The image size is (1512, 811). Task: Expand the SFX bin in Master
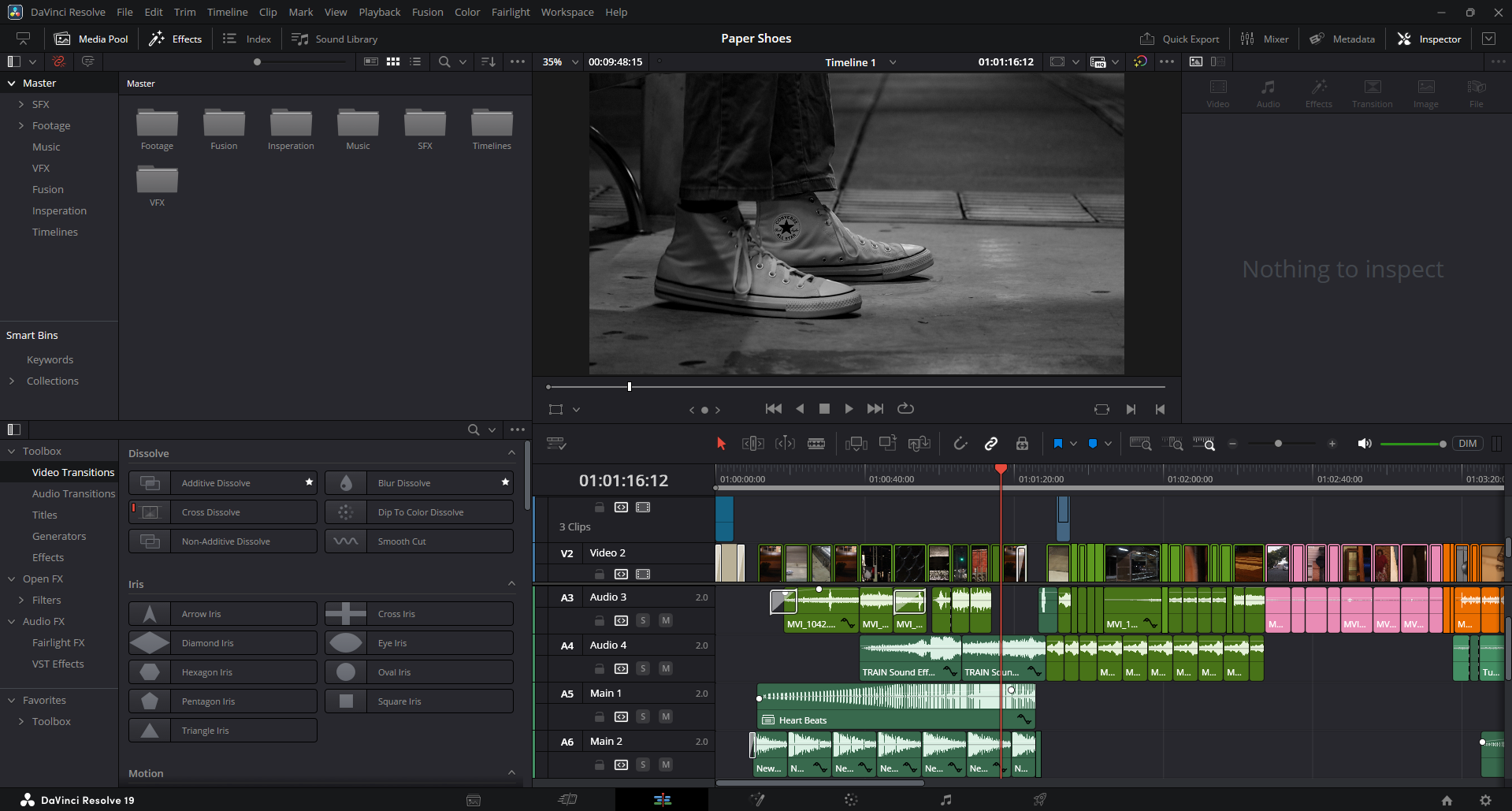(x=21, y=104)
